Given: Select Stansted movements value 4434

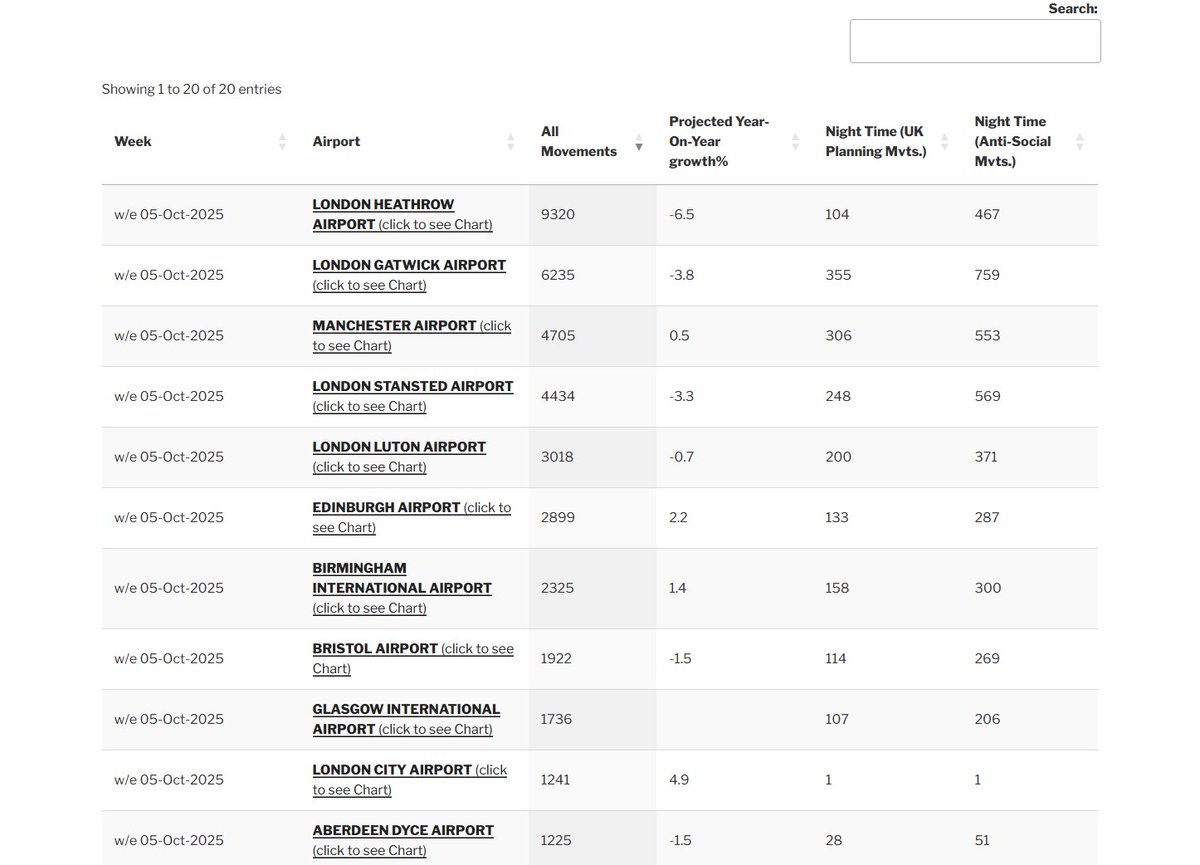Looking at the screenshot, I should [x=558, y=396].
